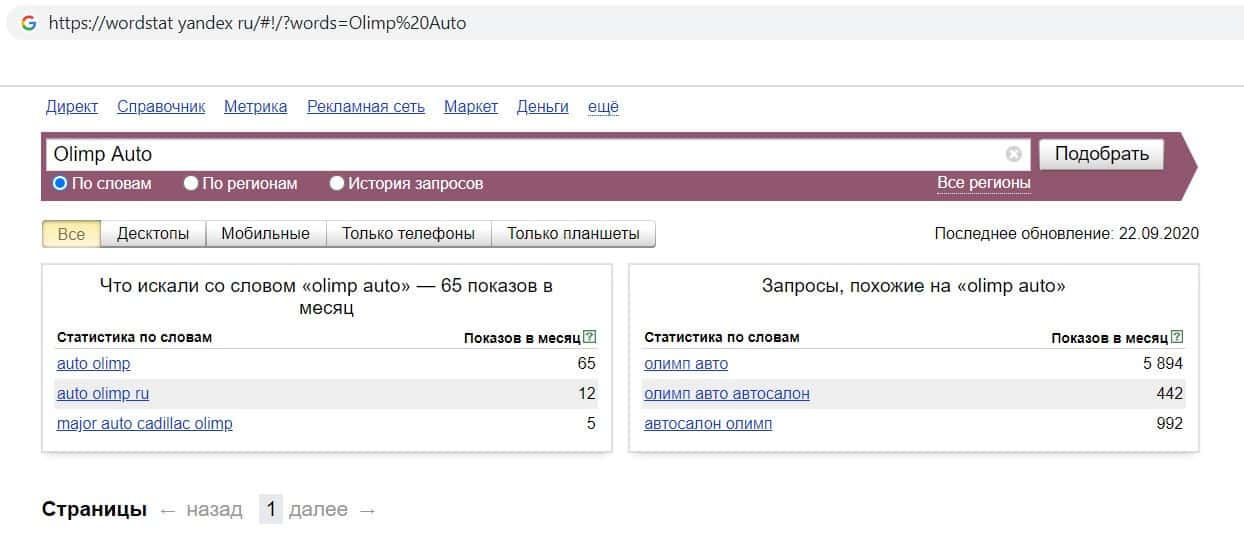1244x551 pixels.
Task: Switch to the 'Мобильные' tab
Action: [x=266, y=234]
